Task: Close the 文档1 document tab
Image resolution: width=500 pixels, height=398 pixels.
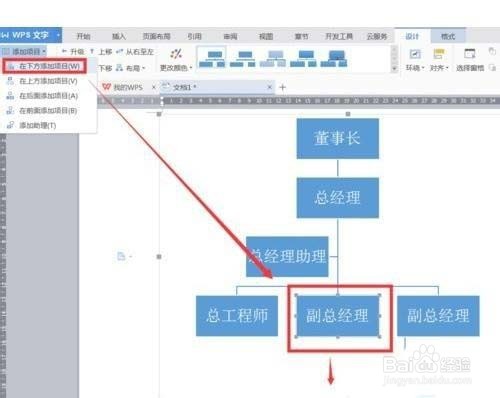Action: coord(269,87)
